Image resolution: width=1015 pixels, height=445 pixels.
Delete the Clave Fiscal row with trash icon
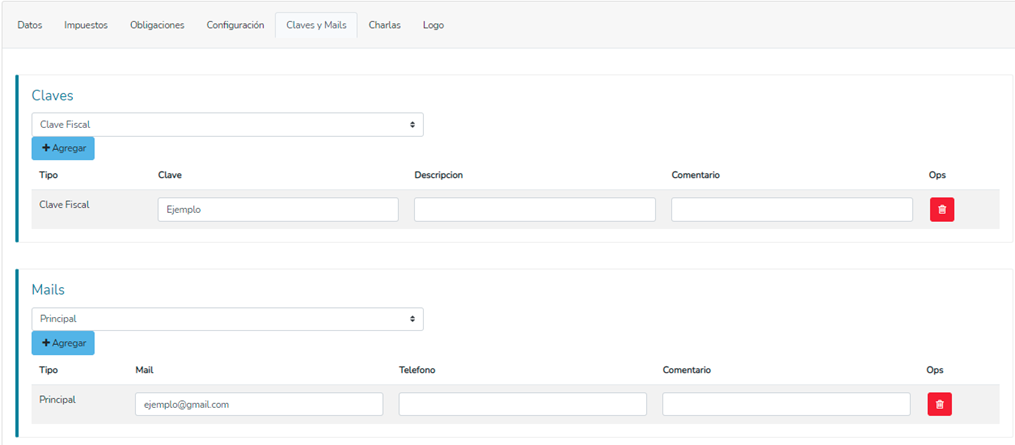click(x=942, y=209)
